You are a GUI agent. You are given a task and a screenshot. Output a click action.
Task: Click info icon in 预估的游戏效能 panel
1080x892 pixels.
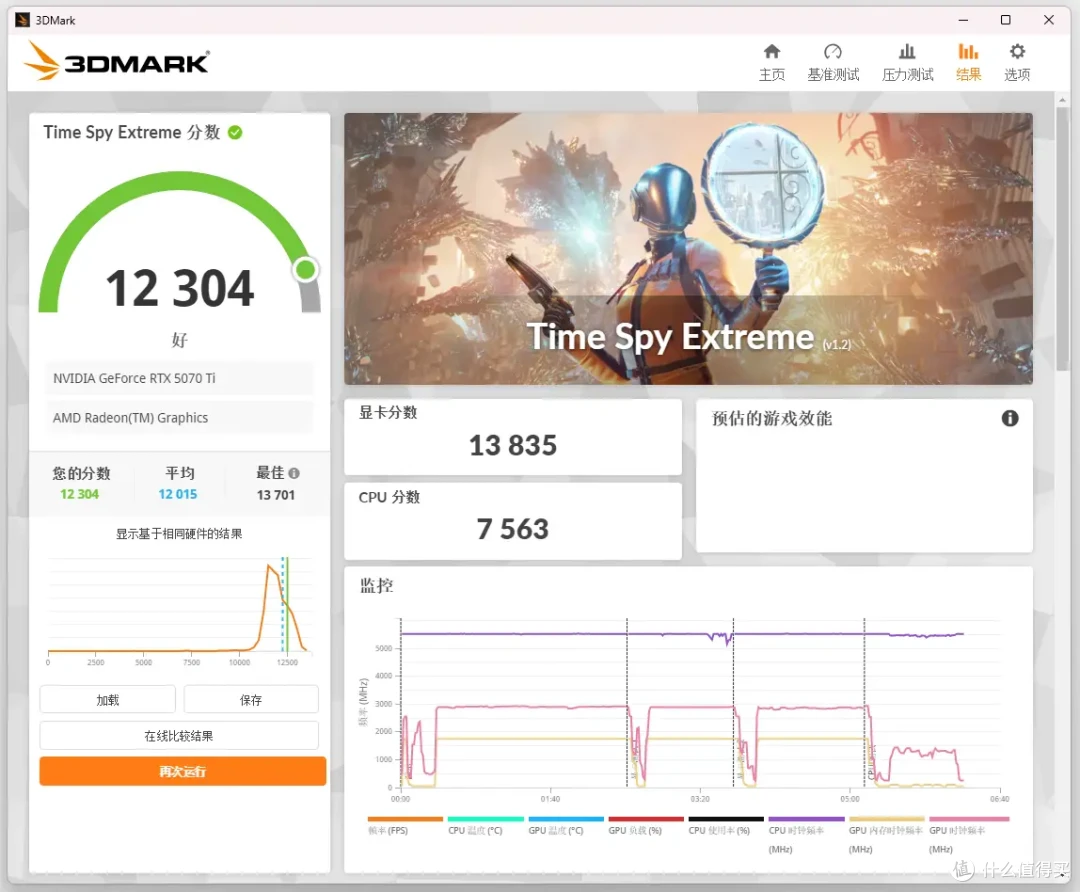click(x=1010, y=418)
